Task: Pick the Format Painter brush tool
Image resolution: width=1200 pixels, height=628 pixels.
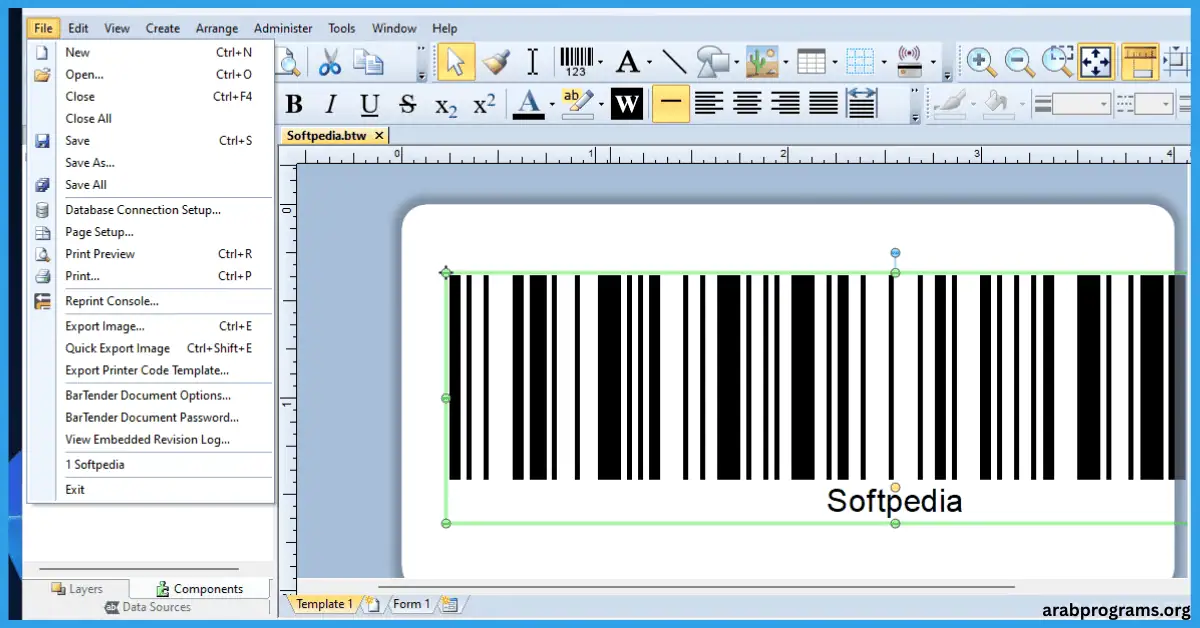Action: 494,62
